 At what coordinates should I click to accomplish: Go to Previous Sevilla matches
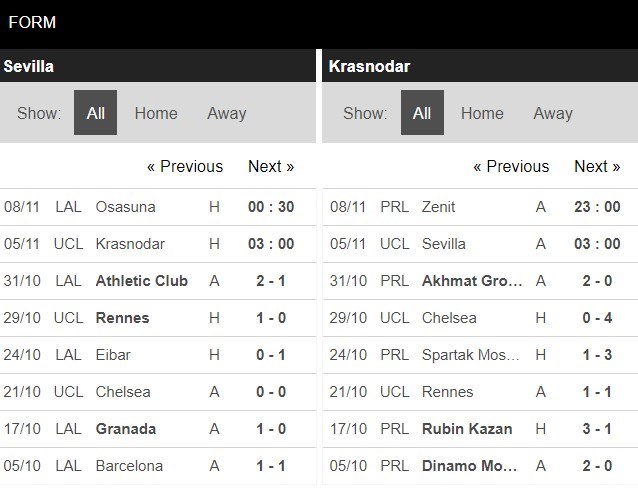coord(185,166)
